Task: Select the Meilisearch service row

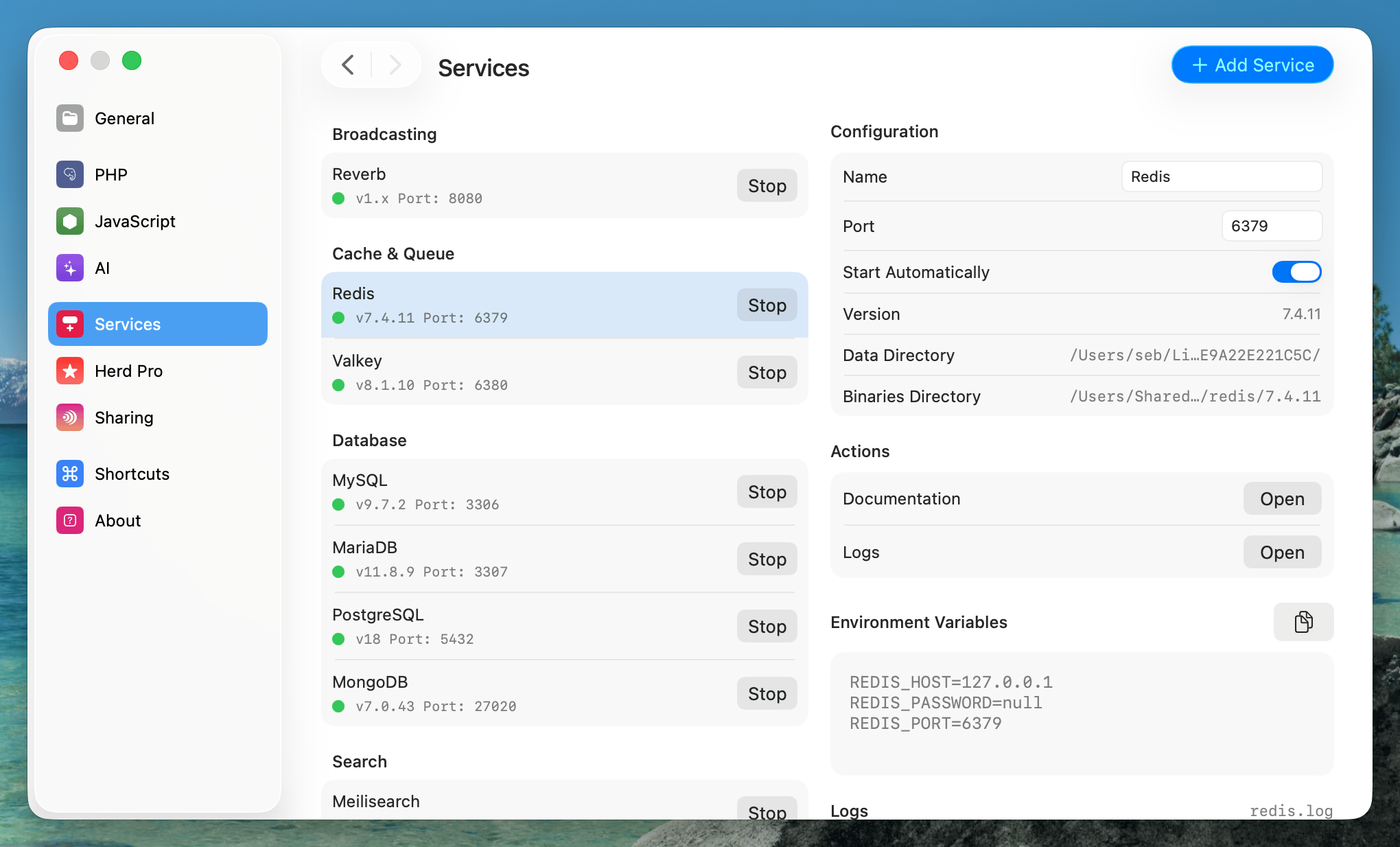Action: (x=564, y=800)
